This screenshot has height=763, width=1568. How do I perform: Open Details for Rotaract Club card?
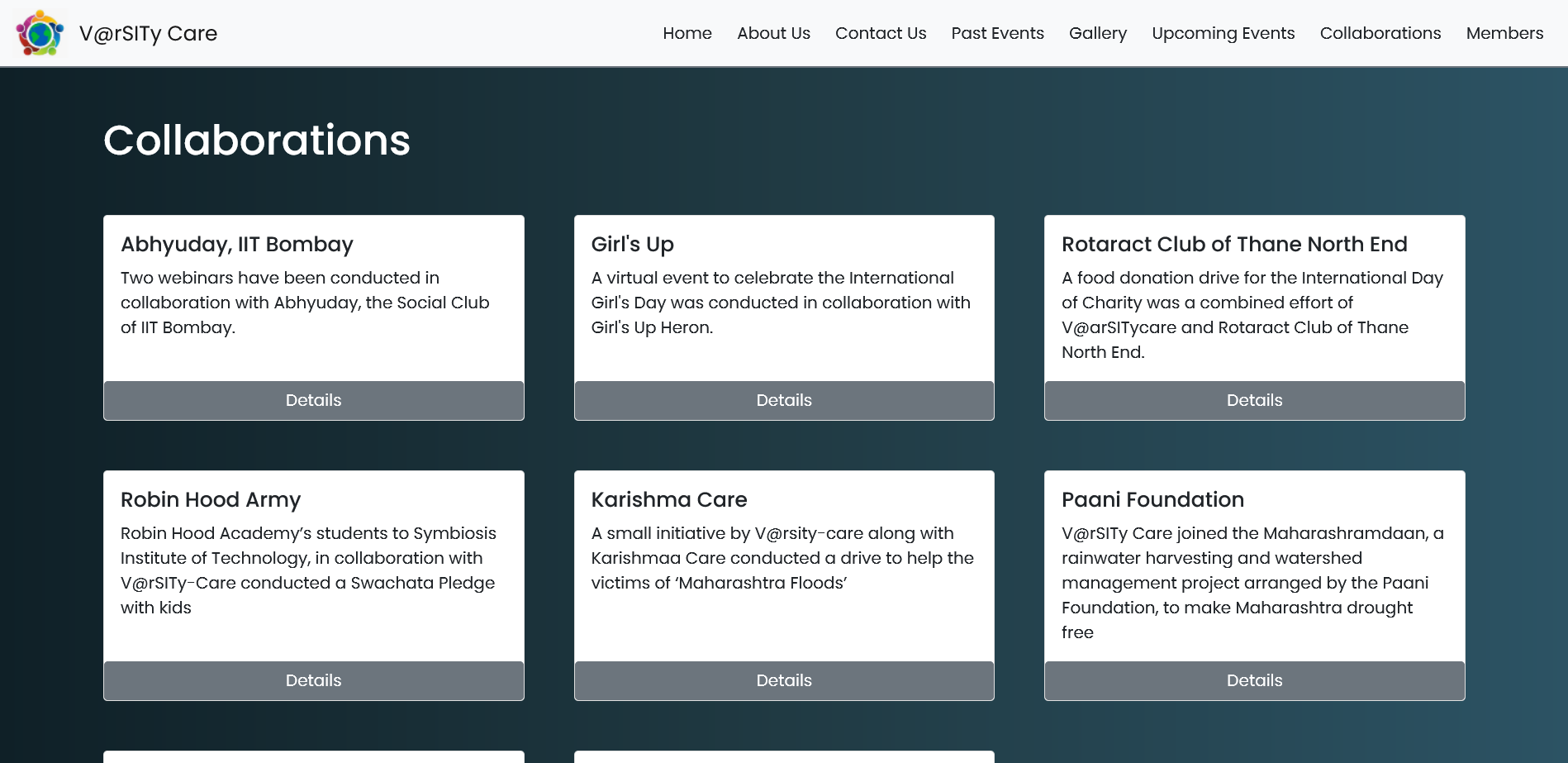click(x=1254, y=400)
